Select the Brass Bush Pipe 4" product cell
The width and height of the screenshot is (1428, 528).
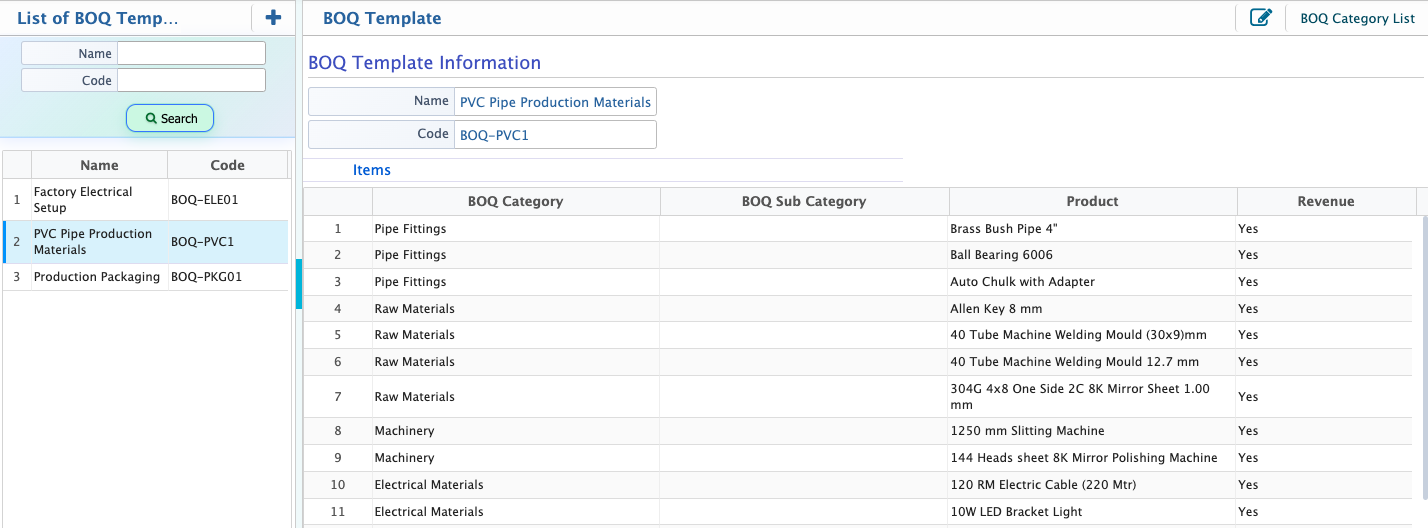tap(1092, 229)
